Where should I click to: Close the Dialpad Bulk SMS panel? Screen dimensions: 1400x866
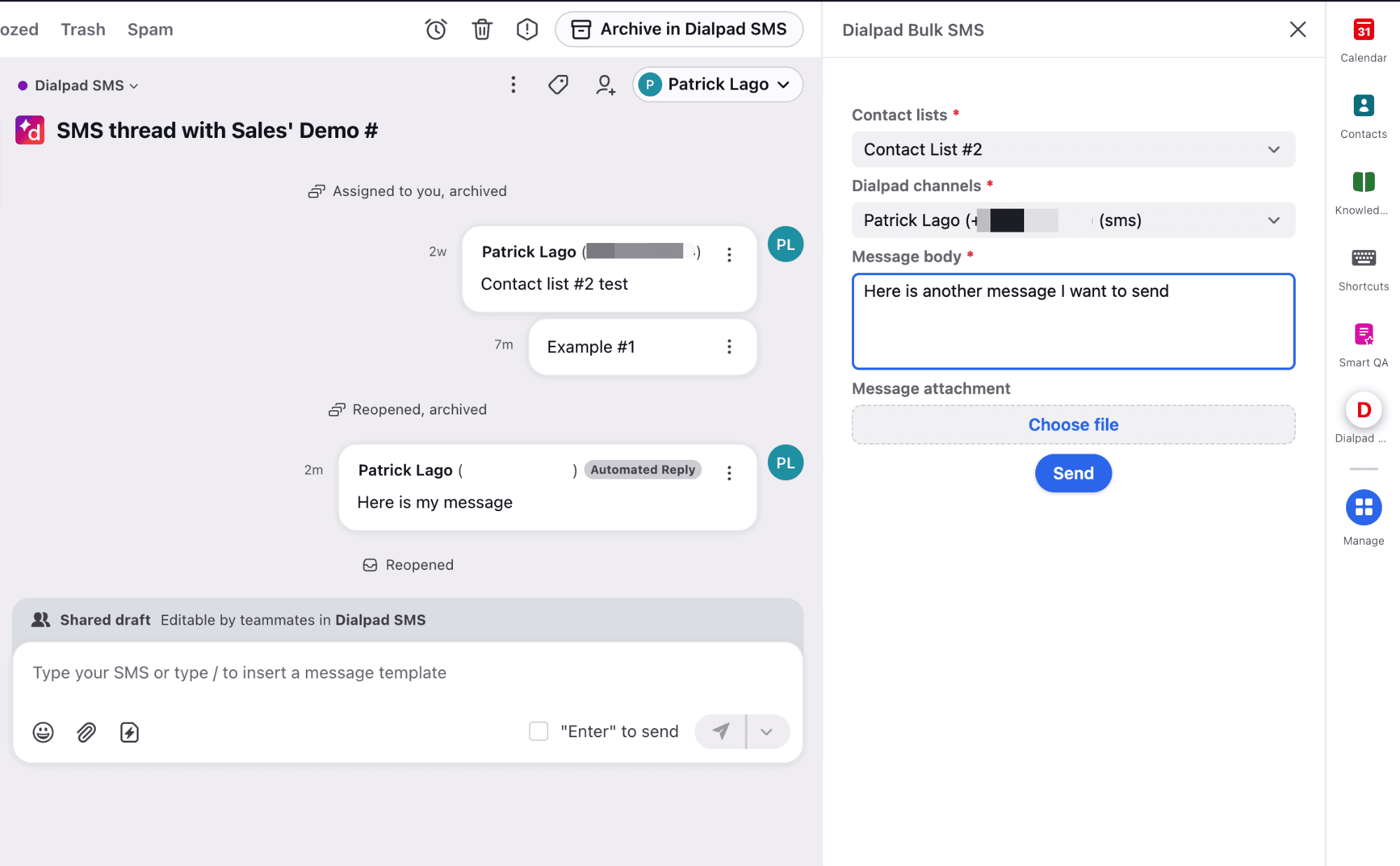1298,29
